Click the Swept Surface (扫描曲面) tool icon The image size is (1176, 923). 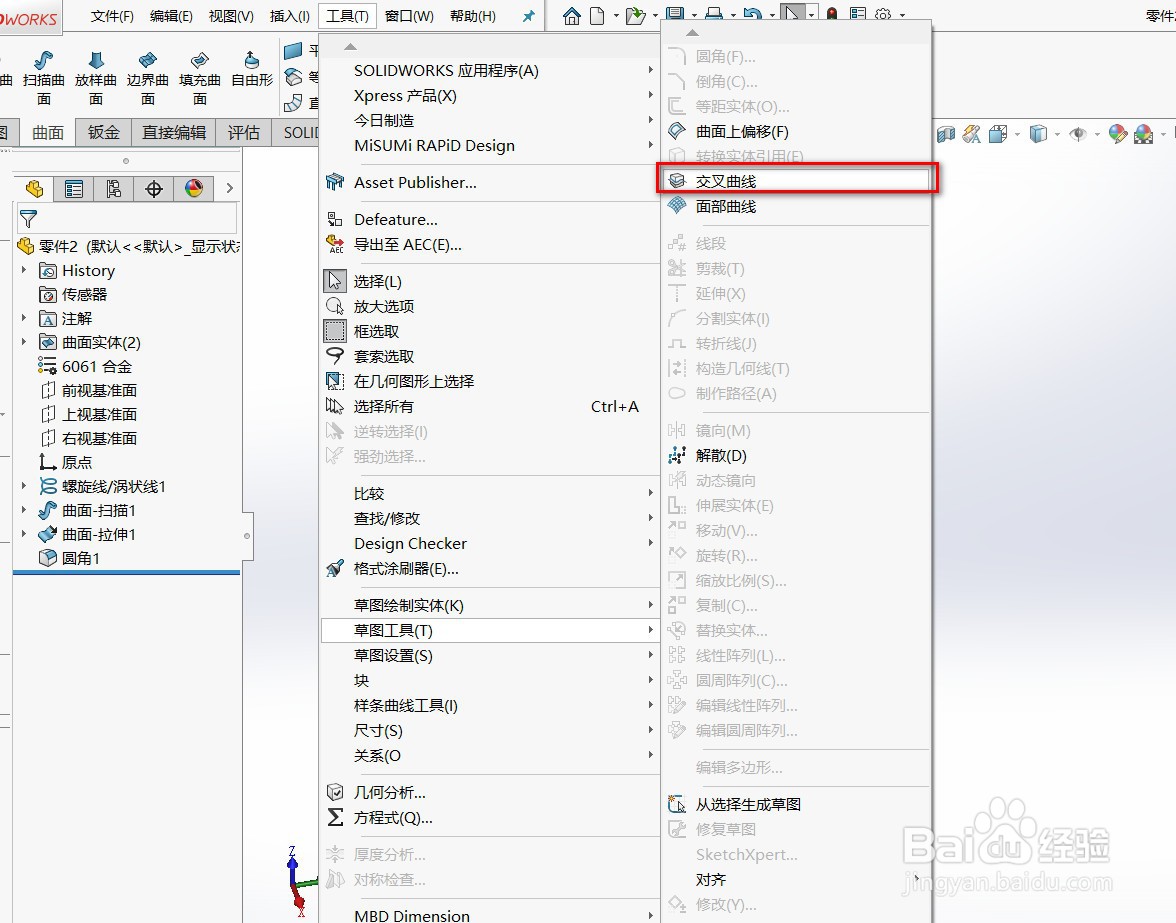44,60
